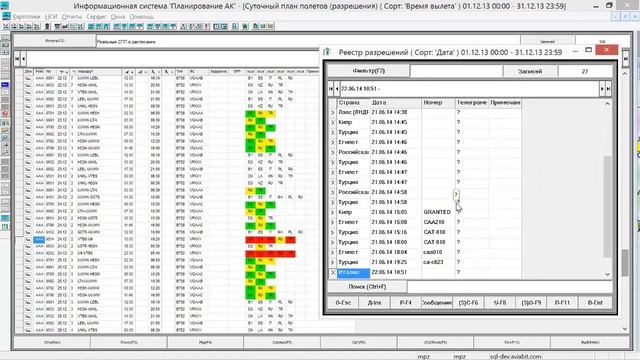Click the 22.06.14 10:51 date cell
The width and height of the screenshot is (640, 360).
click(x=396, y=272)
